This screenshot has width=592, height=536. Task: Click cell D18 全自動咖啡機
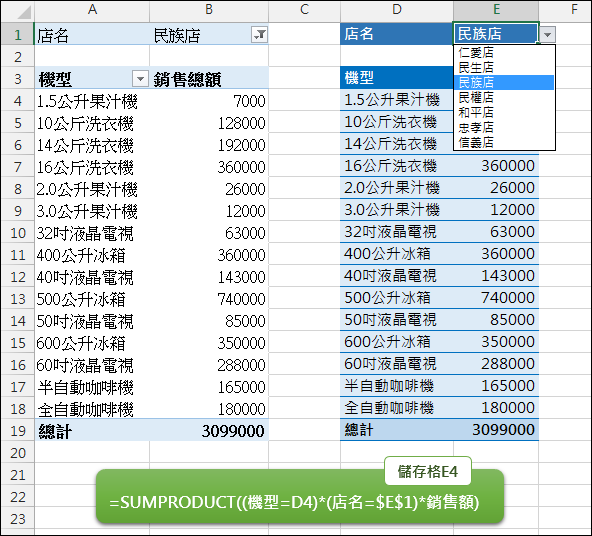pyautogui.click(x=396, y=407)
